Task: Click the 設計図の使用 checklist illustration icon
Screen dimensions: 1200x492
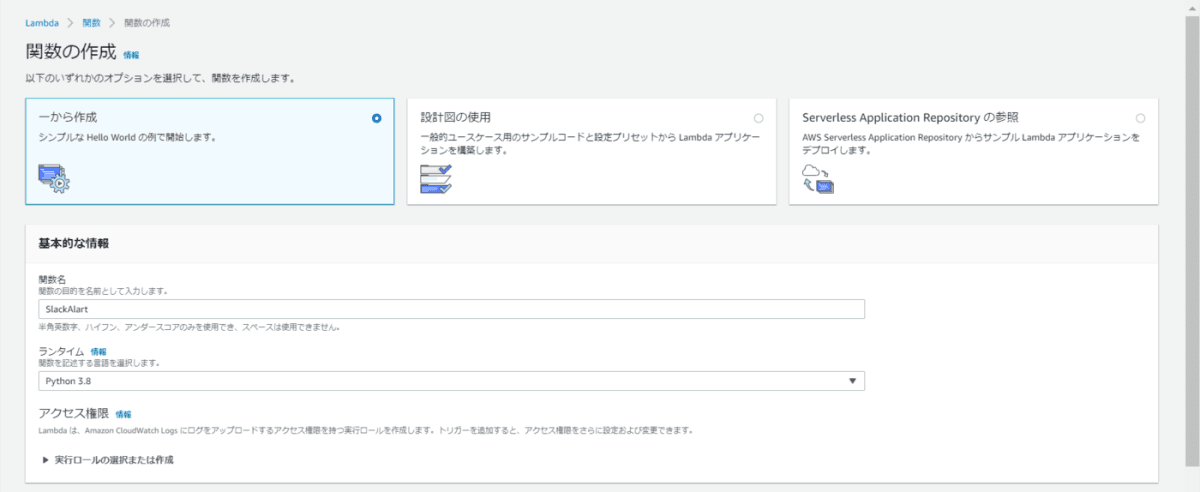Action: pos(436,178)
